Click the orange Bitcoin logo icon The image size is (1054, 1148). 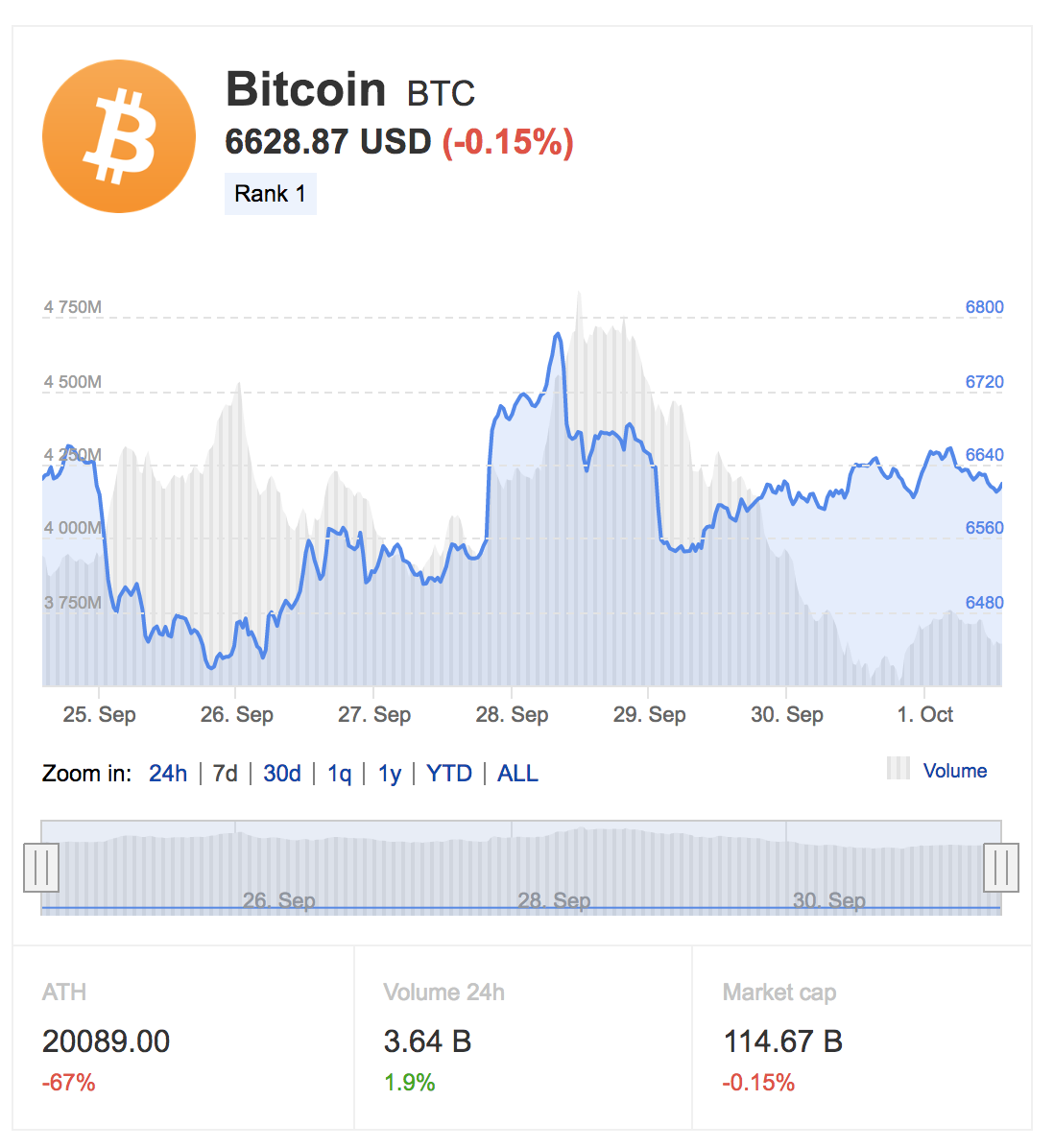119,136
